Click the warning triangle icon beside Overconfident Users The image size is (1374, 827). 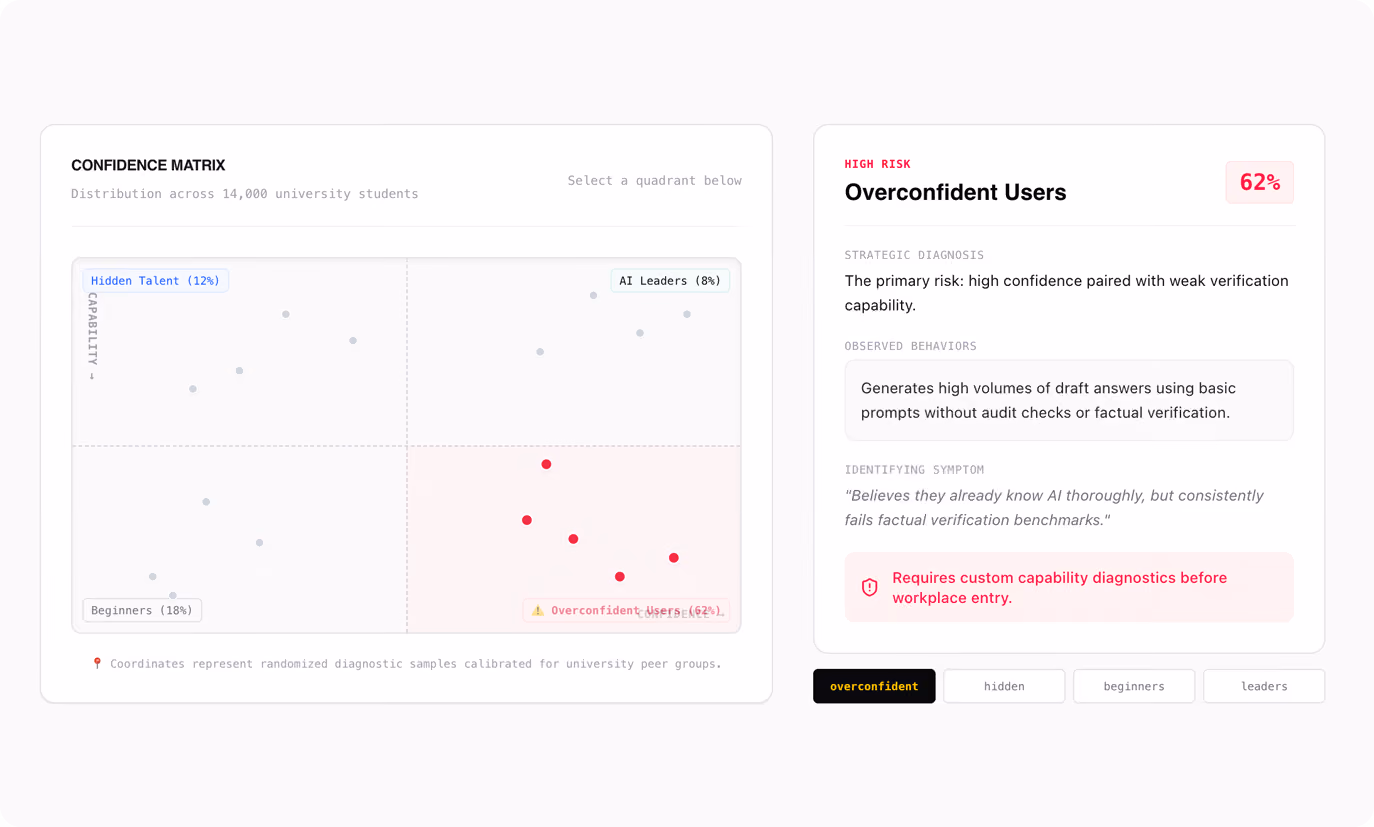(538, 610)
